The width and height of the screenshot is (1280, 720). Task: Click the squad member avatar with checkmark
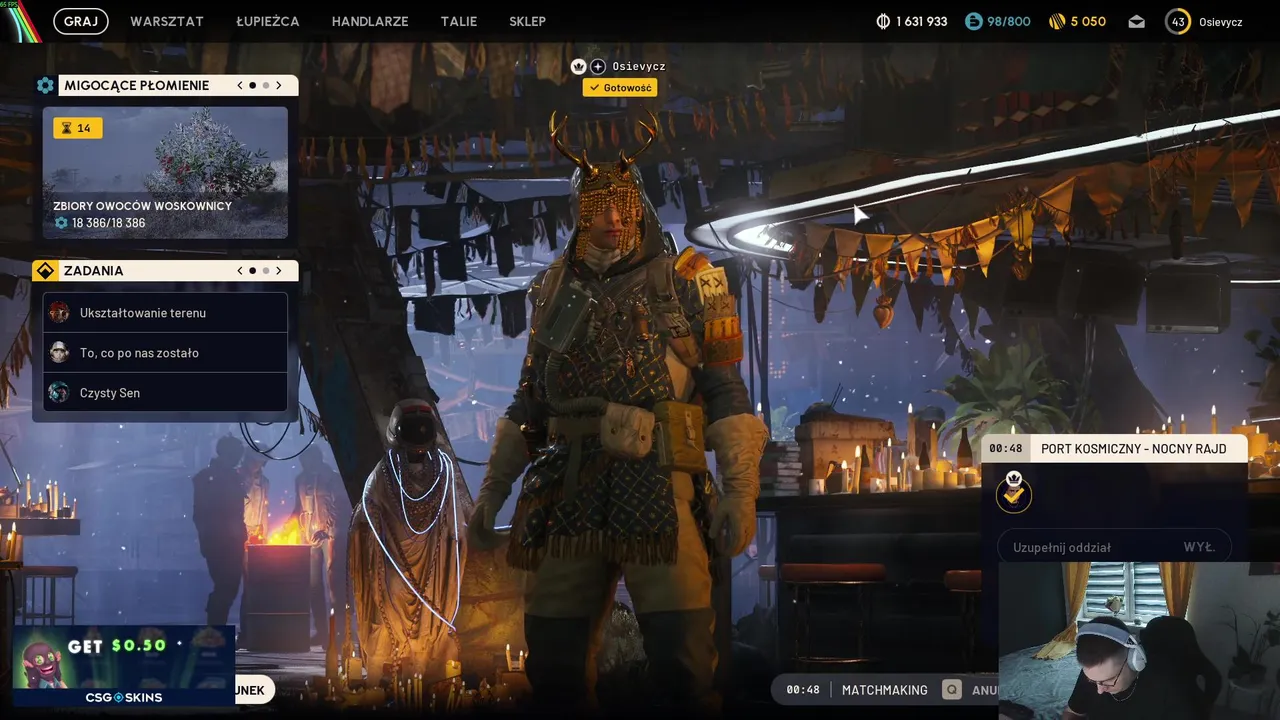pyautogui.click(x=1014, y=492)
